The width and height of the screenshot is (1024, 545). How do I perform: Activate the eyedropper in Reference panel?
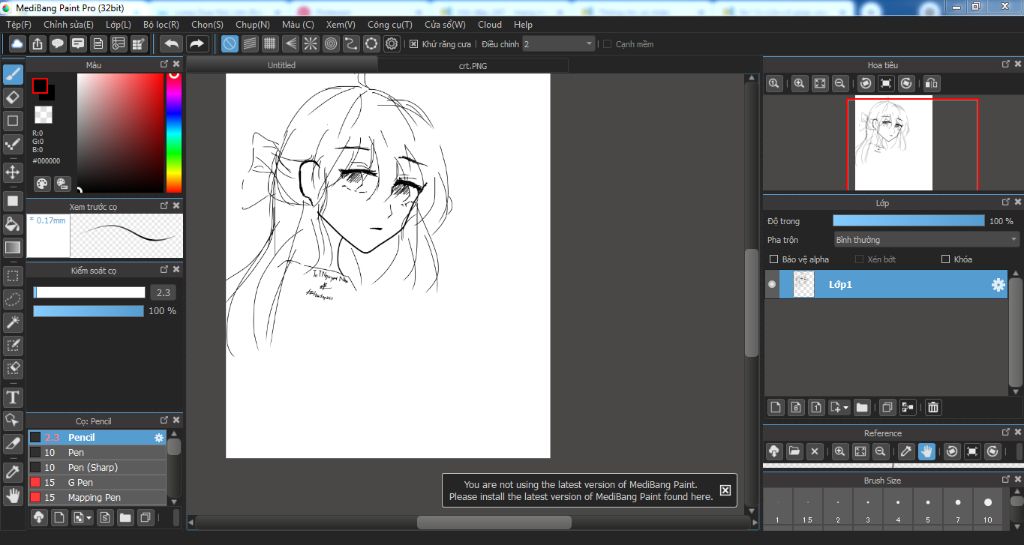point(906,451)
